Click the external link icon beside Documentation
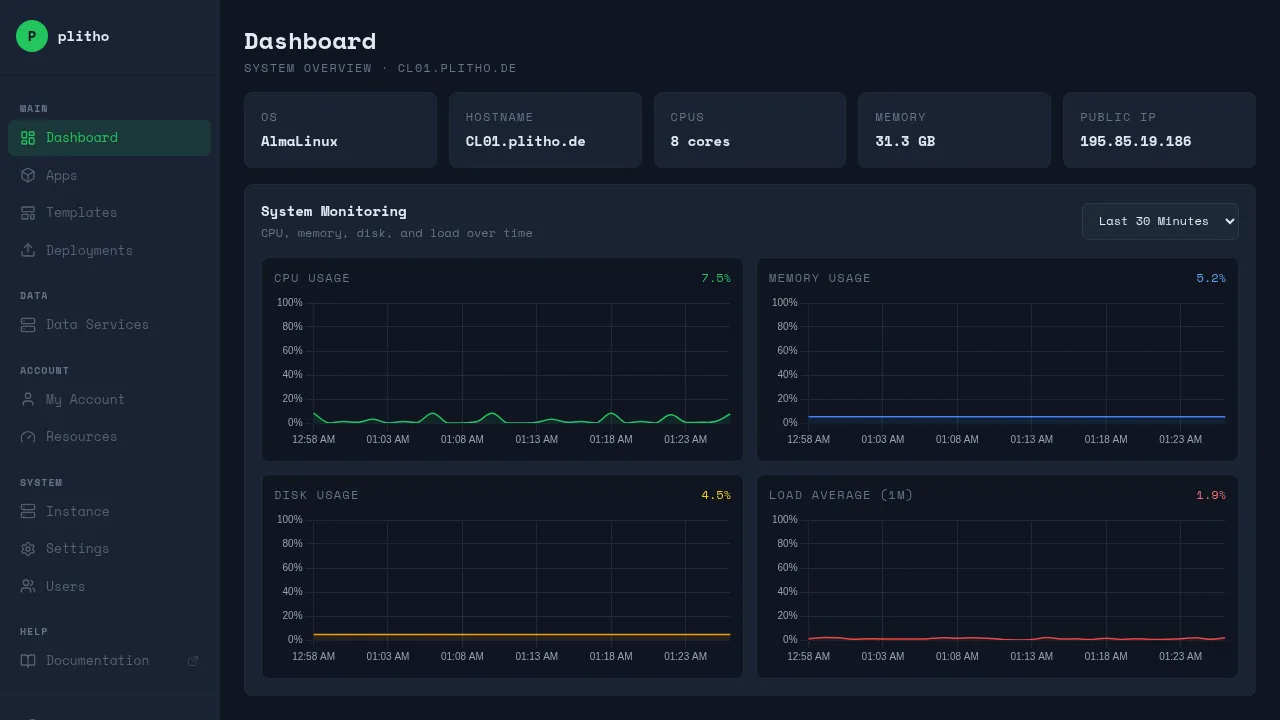 [193, 661]
